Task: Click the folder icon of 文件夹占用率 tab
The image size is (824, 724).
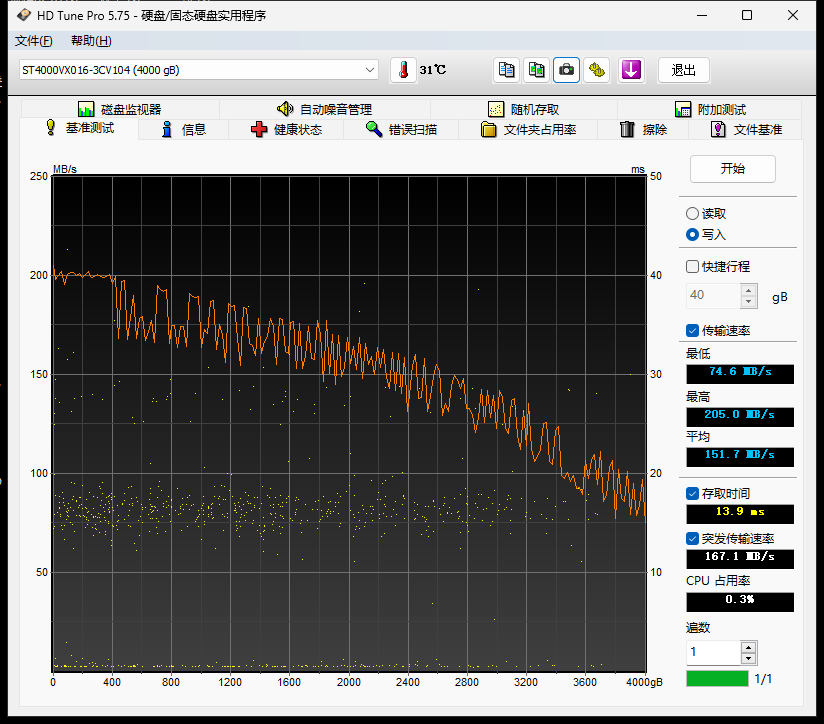Action: click(x=489, y=129)
